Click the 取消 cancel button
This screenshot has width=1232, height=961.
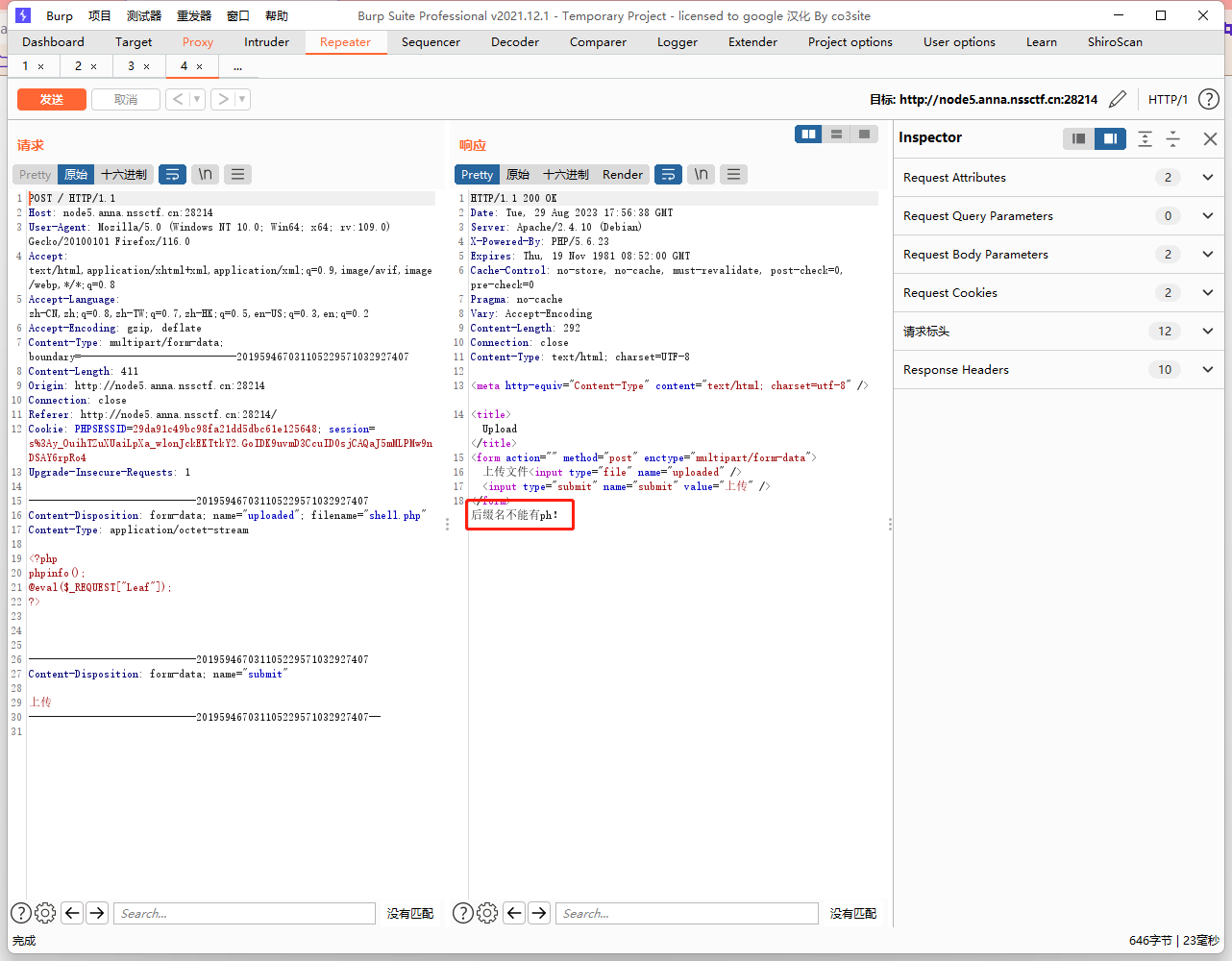[x=126, y=99]
